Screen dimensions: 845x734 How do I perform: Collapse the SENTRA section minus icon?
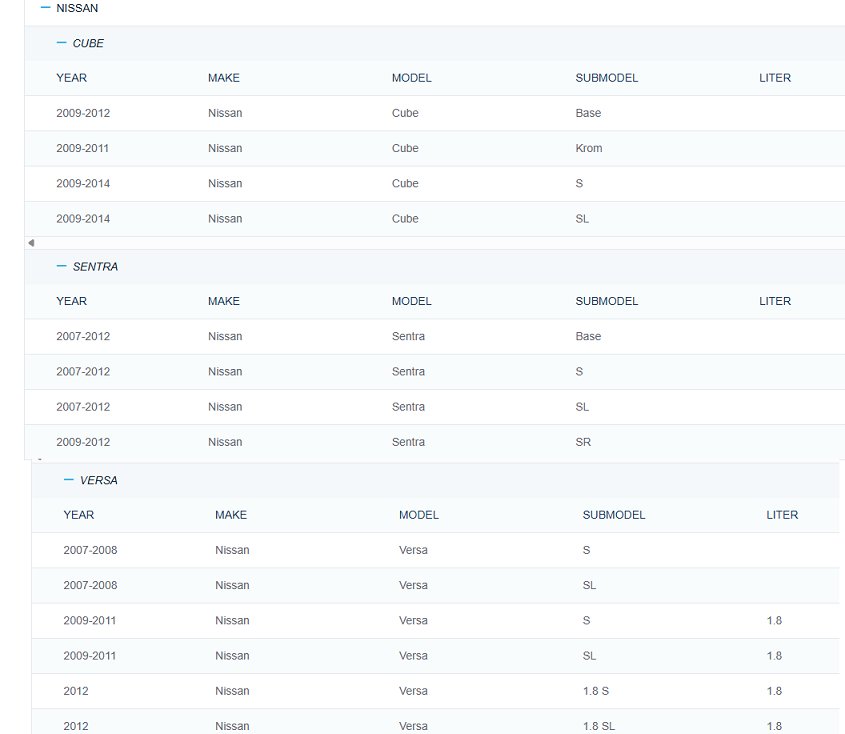click(62, 267)
